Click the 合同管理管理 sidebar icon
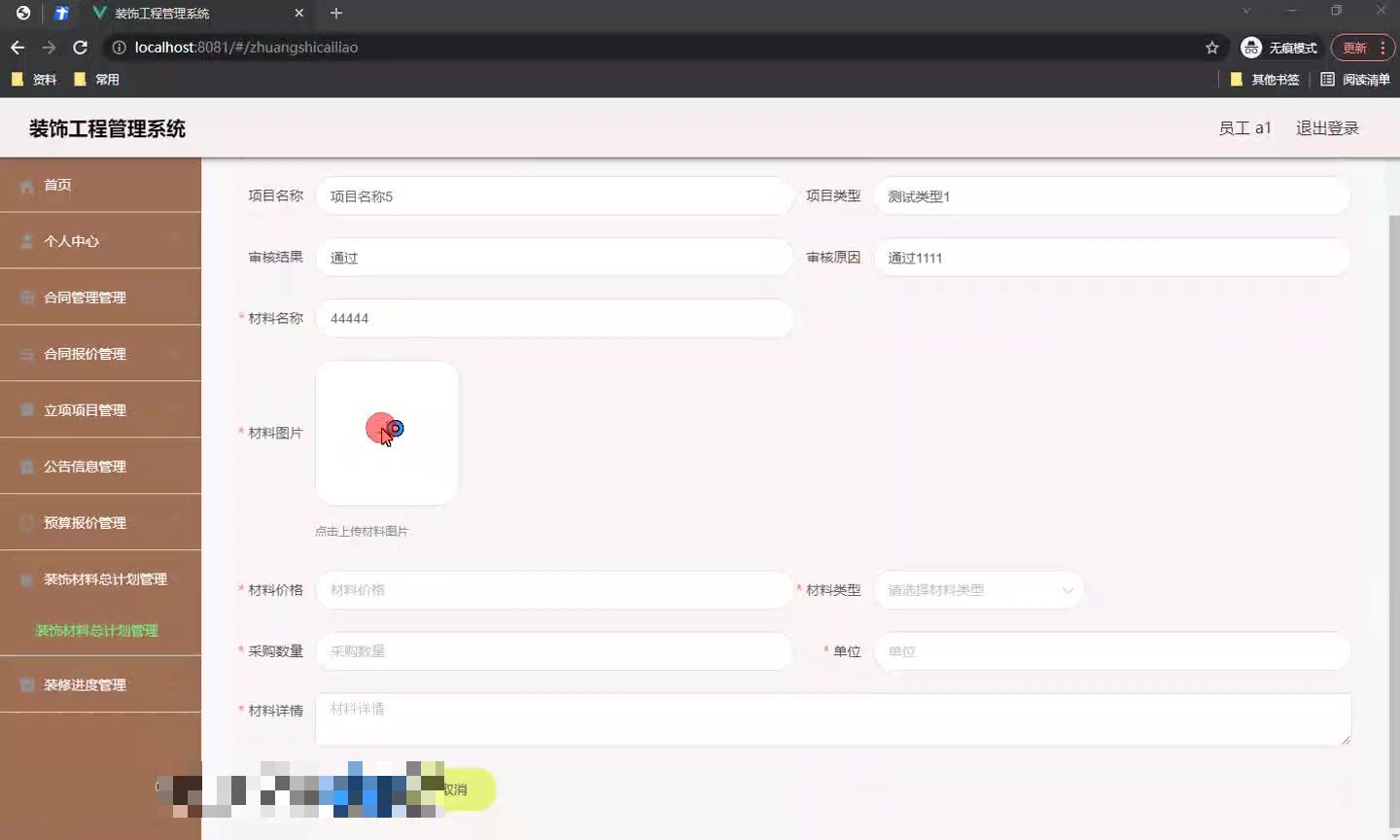The width and height of the screenshot is (1400, 840). point(26,297)
